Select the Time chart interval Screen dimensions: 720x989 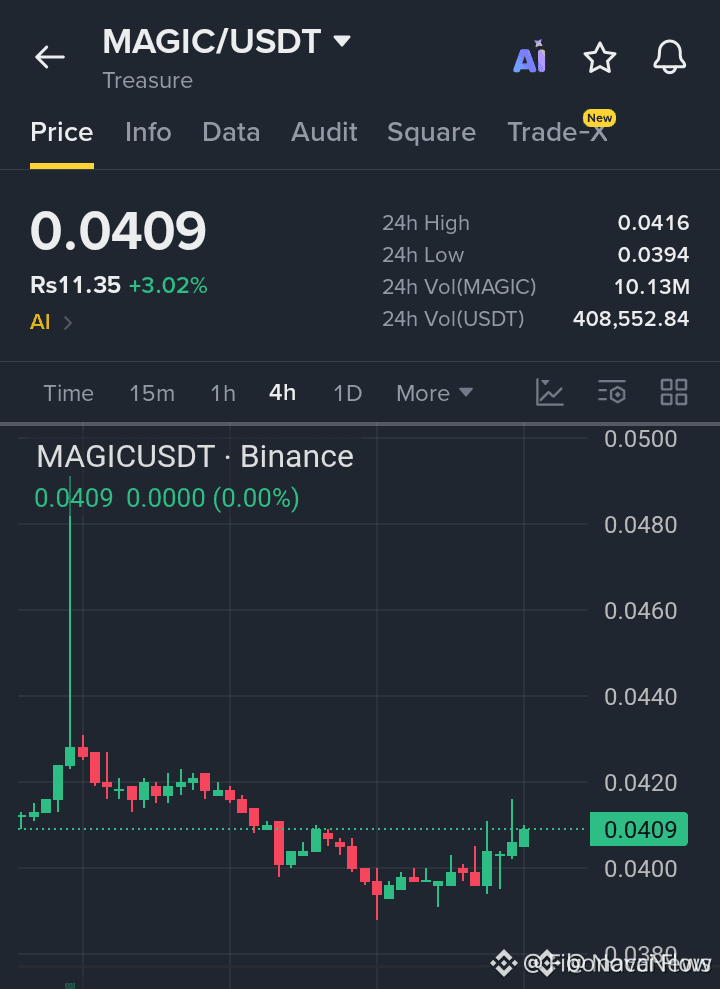(69, 394)
